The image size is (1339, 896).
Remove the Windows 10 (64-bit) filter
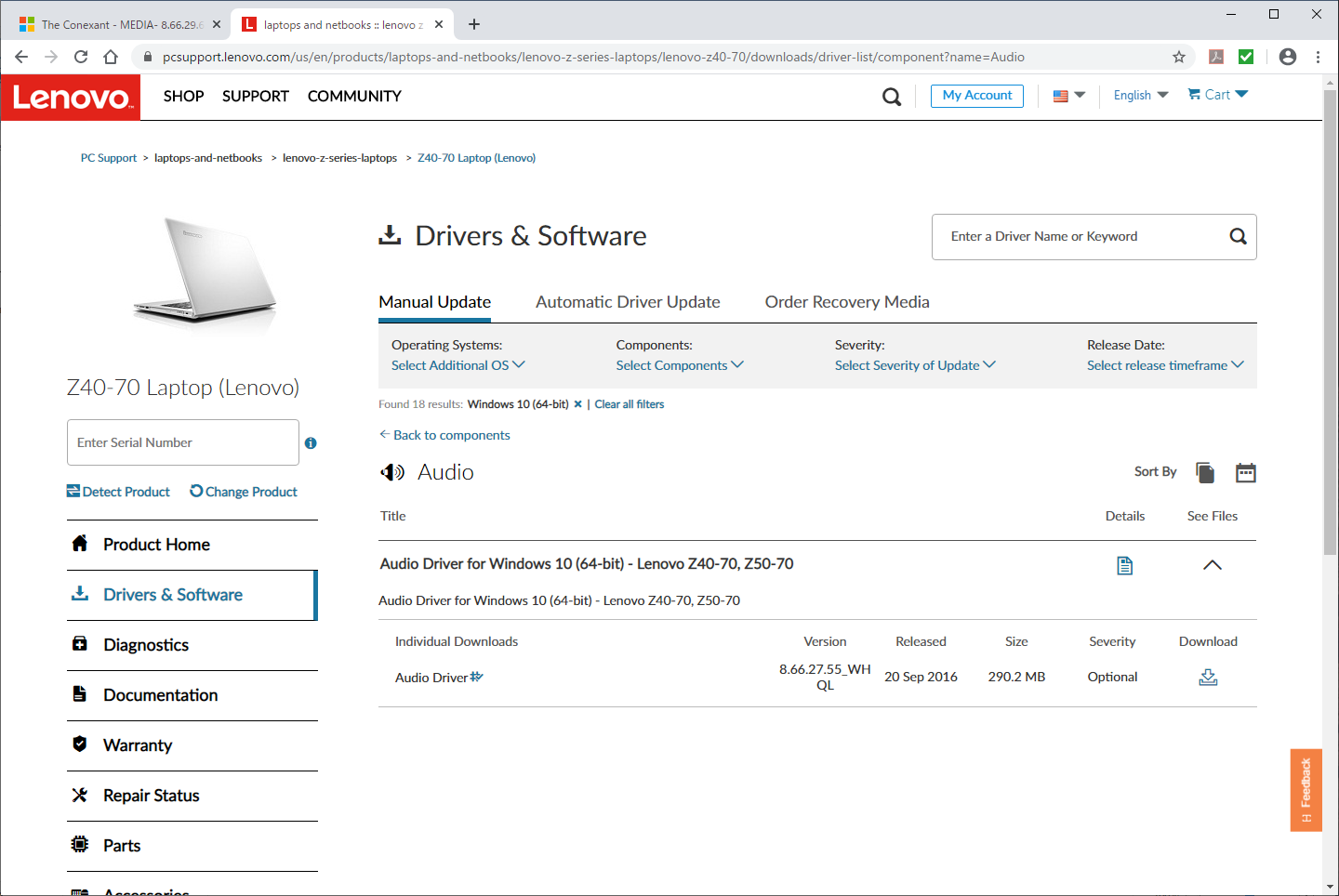coord(578,404)
